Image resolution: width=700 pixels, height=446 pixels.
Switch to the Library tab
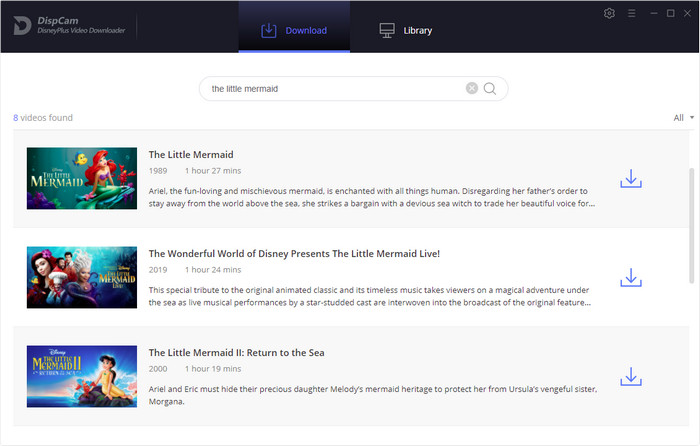coord(406,30)
